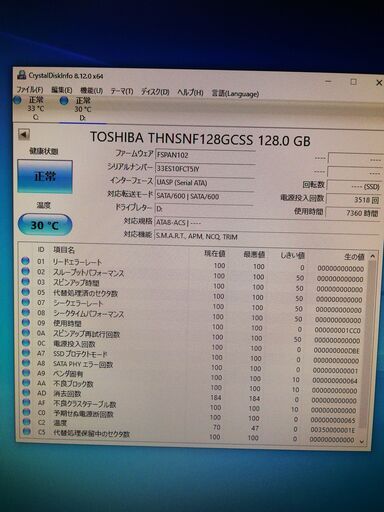Click status circle for attribute 09 使用時間
The width and height of the screenshot is (384, 512).
26,322
